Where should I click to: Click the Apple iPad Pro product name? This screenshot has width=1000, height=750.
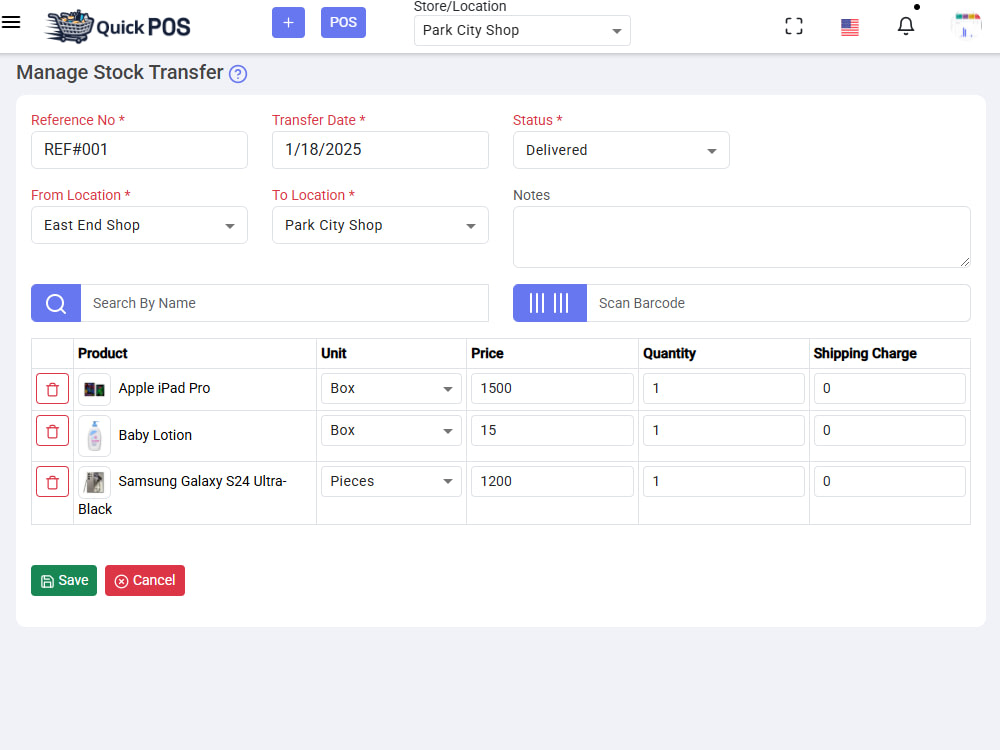point(164,388)
